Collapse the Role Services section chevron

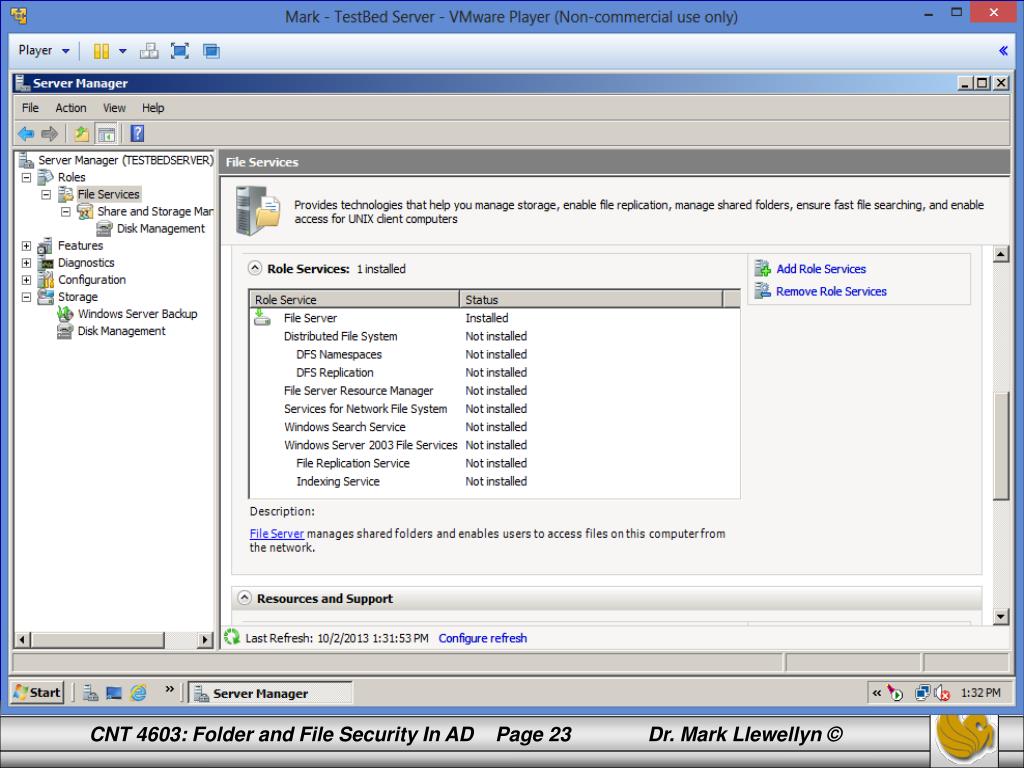click(x=255, y=268)
